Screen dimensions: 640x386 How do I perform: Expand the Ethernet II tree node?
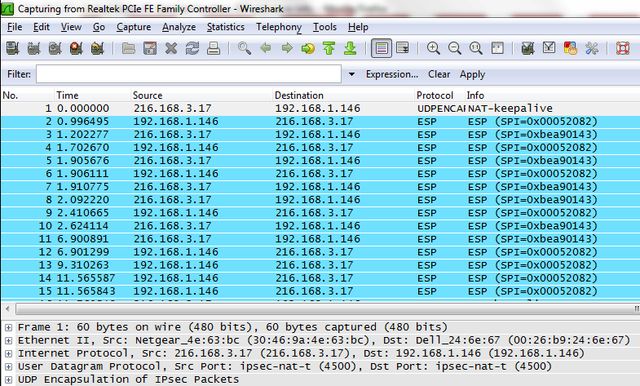pyautogui.click(x=8, y=340)
